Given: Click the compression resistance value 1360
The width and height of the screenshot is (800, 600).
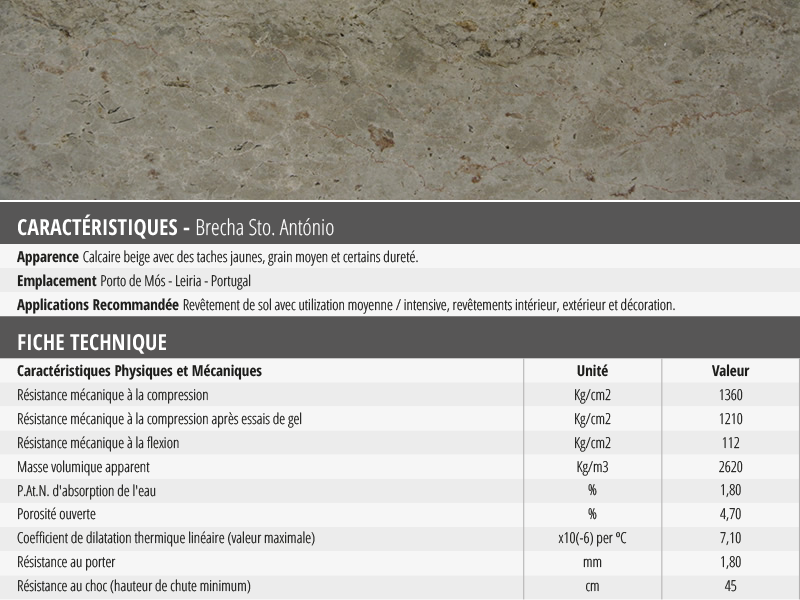Looking at the screenshot, I should point(731,395).
